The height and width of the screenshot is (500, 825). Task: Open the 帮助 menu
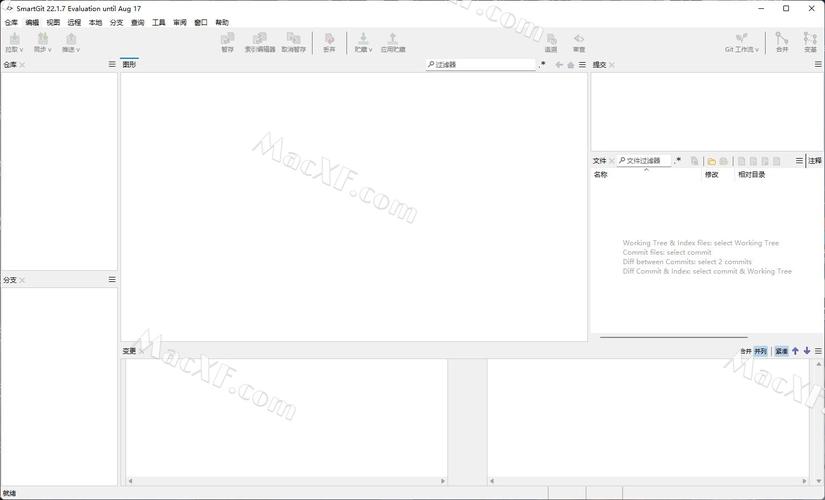[x=222, y=23]
